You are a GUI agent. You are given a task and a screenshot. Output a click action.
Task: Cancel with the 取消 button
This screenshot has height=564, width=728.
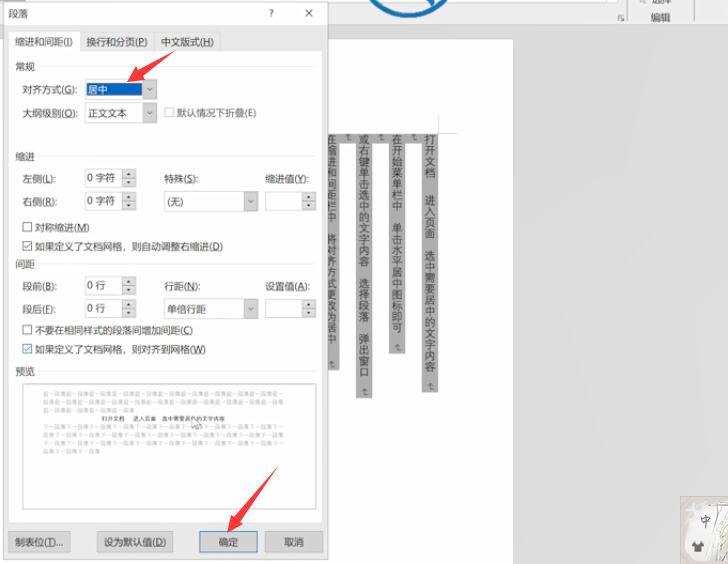(x=294, y=542)
